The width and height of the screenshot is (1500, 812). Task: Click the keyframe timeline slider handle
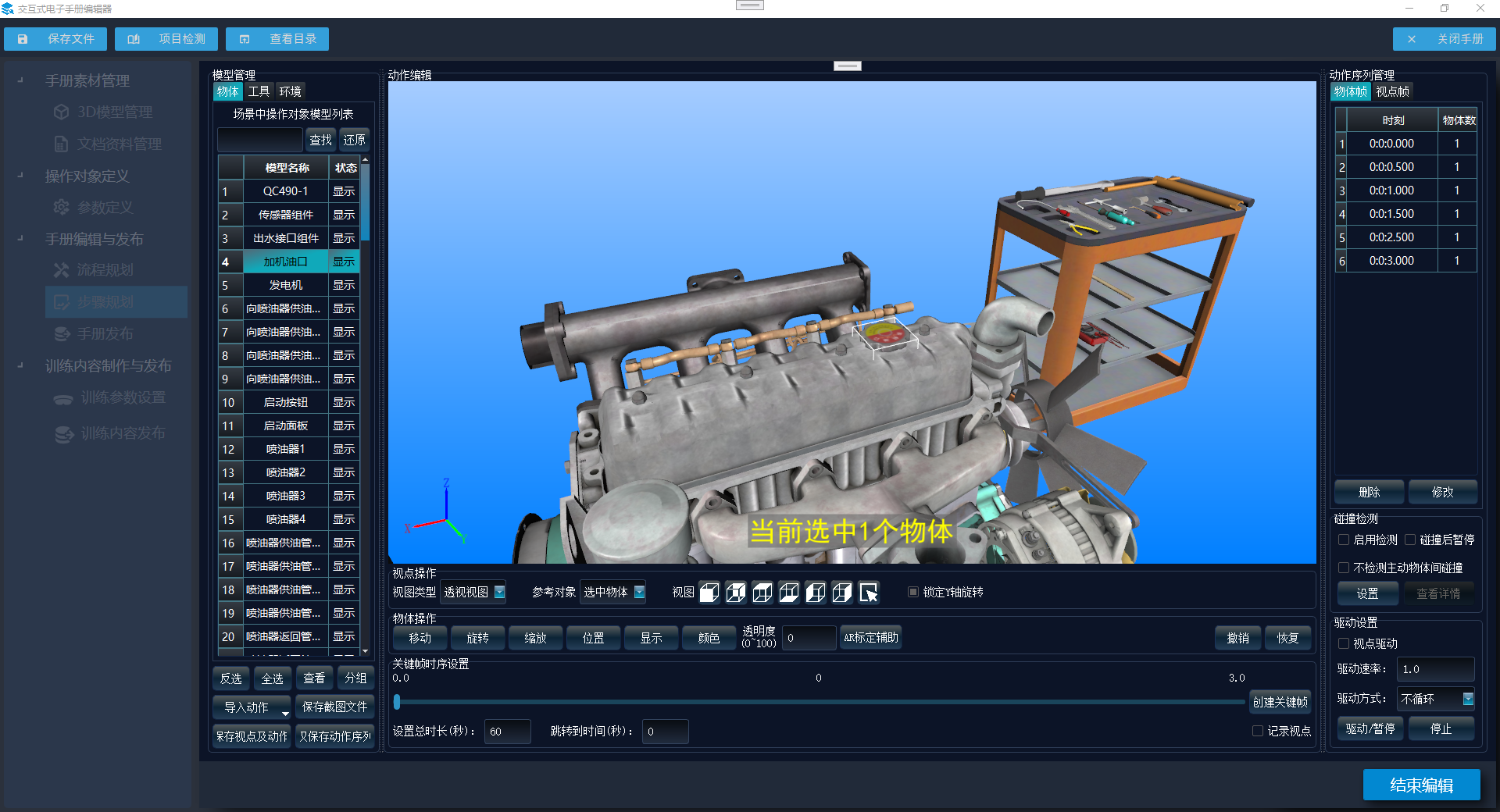click(x=397, y=702)
